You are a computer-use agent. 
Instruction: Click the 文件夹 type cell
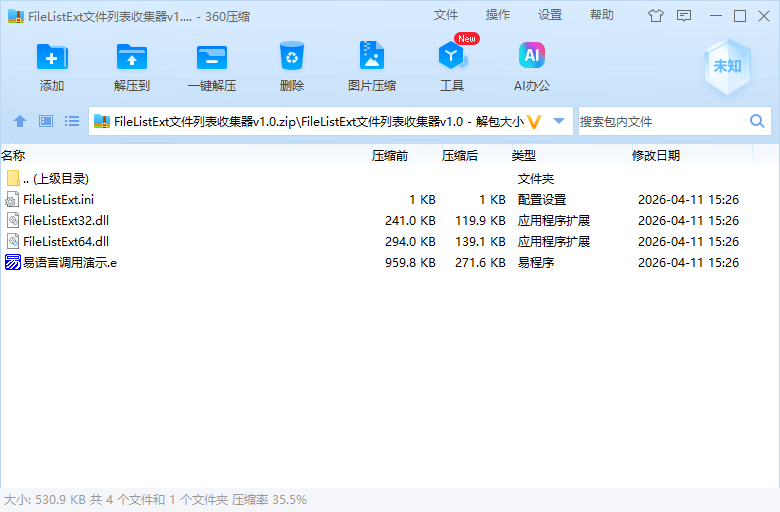(536, 179)
